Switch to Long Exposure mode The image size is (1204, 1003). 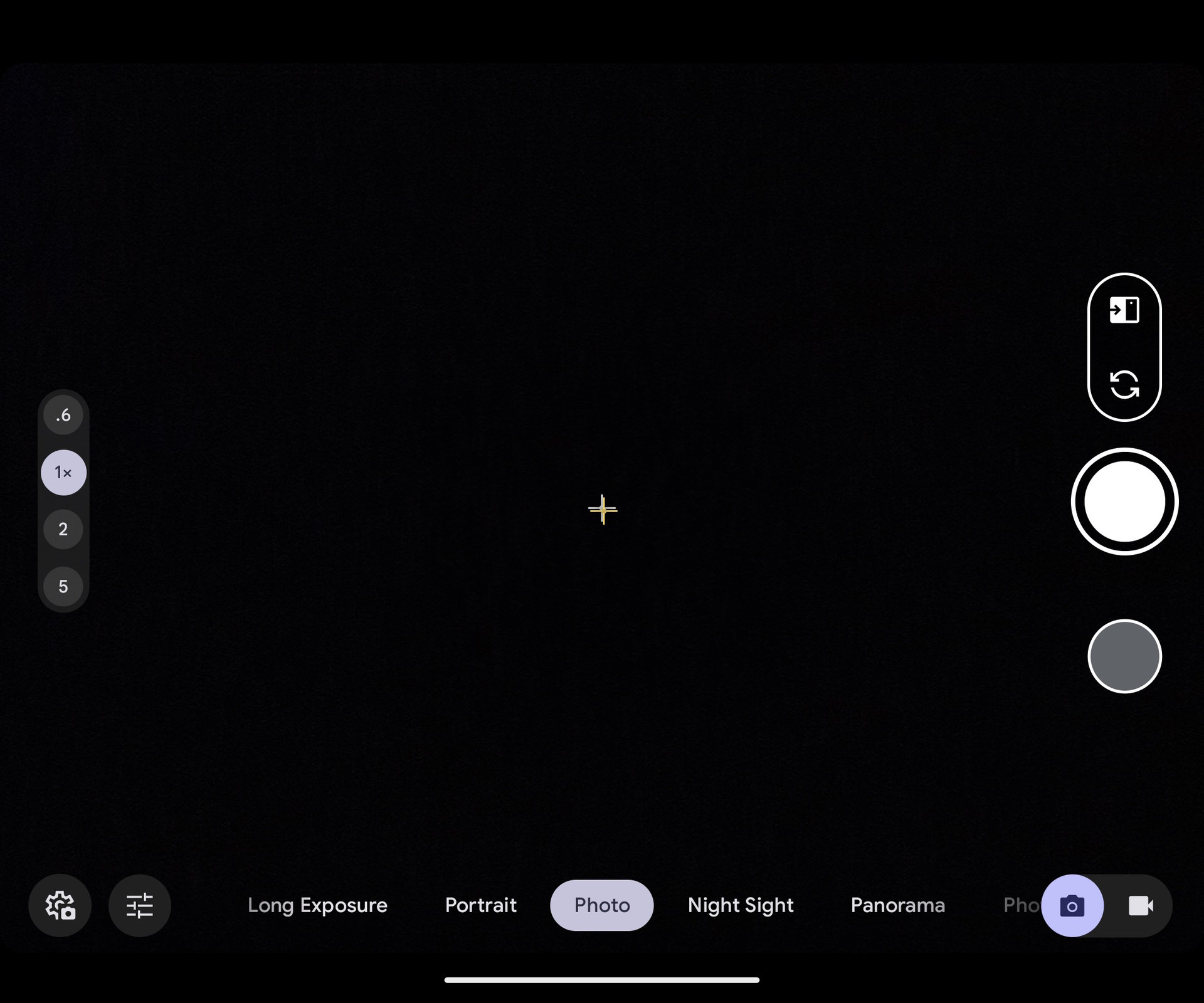(318, 905)
